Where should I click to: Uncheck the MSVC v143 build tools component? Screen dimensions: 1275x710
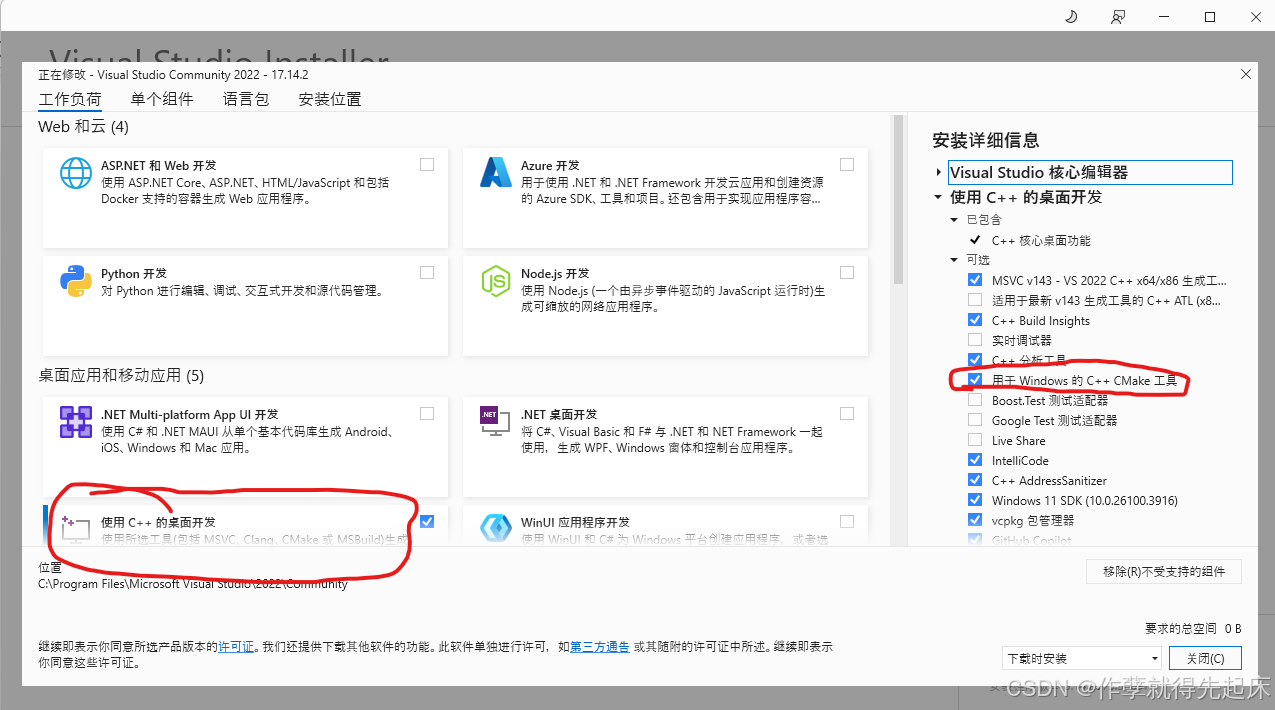(x=975, y=280)
